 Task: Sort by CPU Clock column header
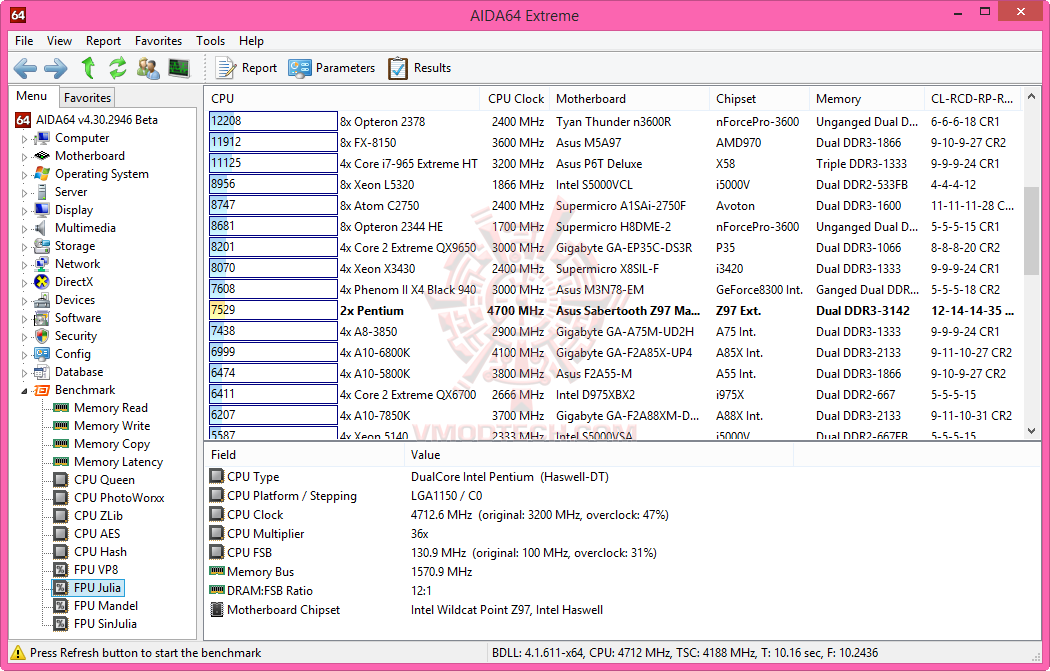click(515, 98)
